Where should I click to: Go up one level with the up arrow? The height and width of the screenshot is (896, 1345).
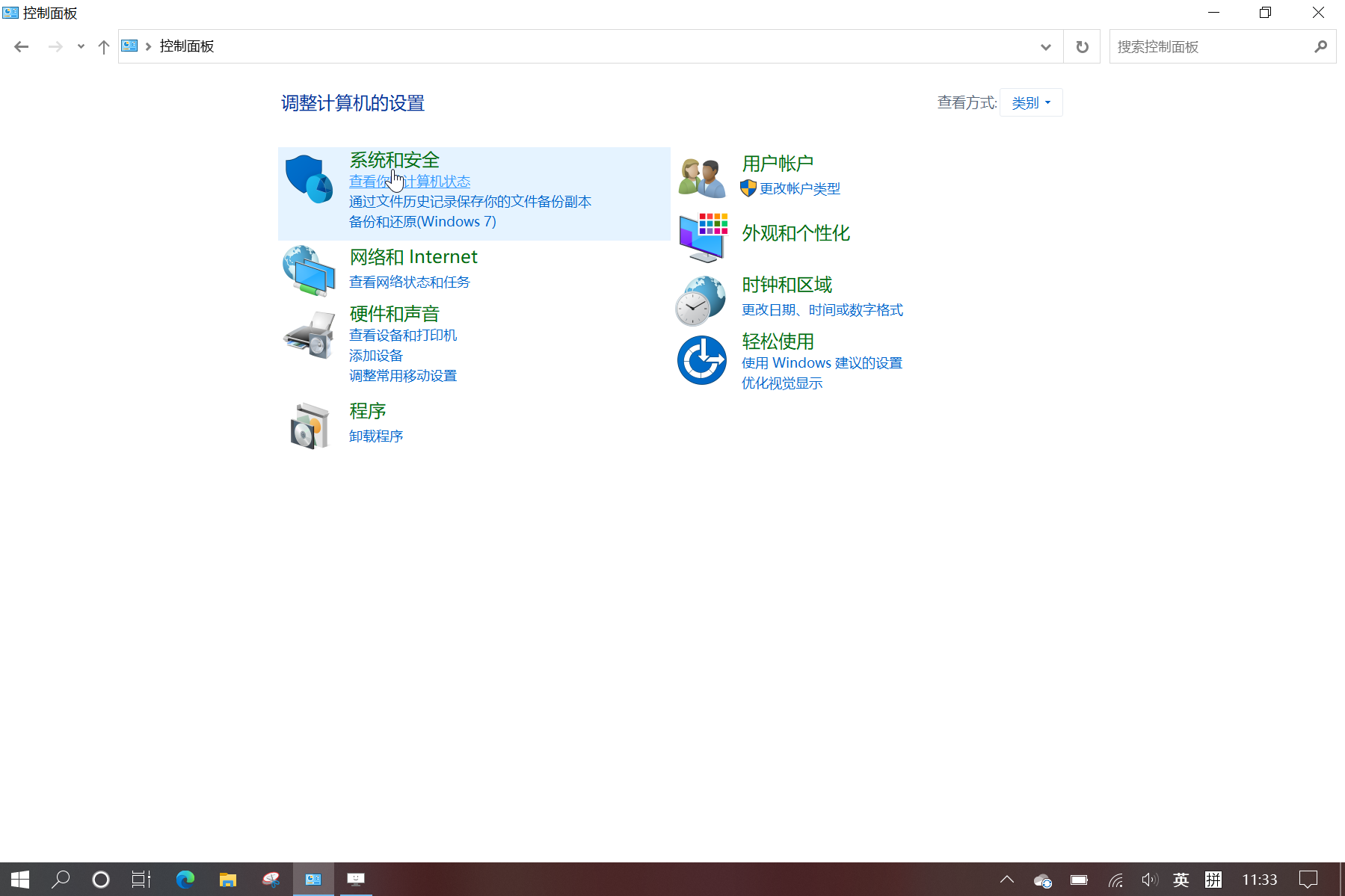coord(104,47)
